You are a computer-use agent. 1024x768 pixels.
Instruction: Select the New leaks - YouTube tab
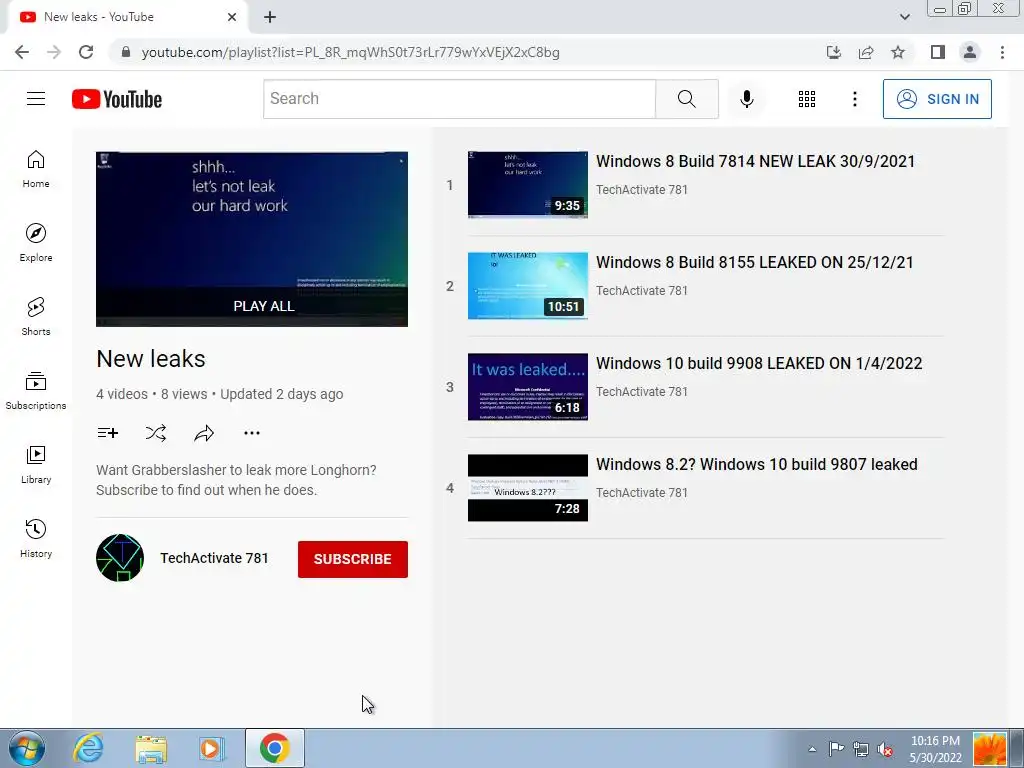[127, 17]
